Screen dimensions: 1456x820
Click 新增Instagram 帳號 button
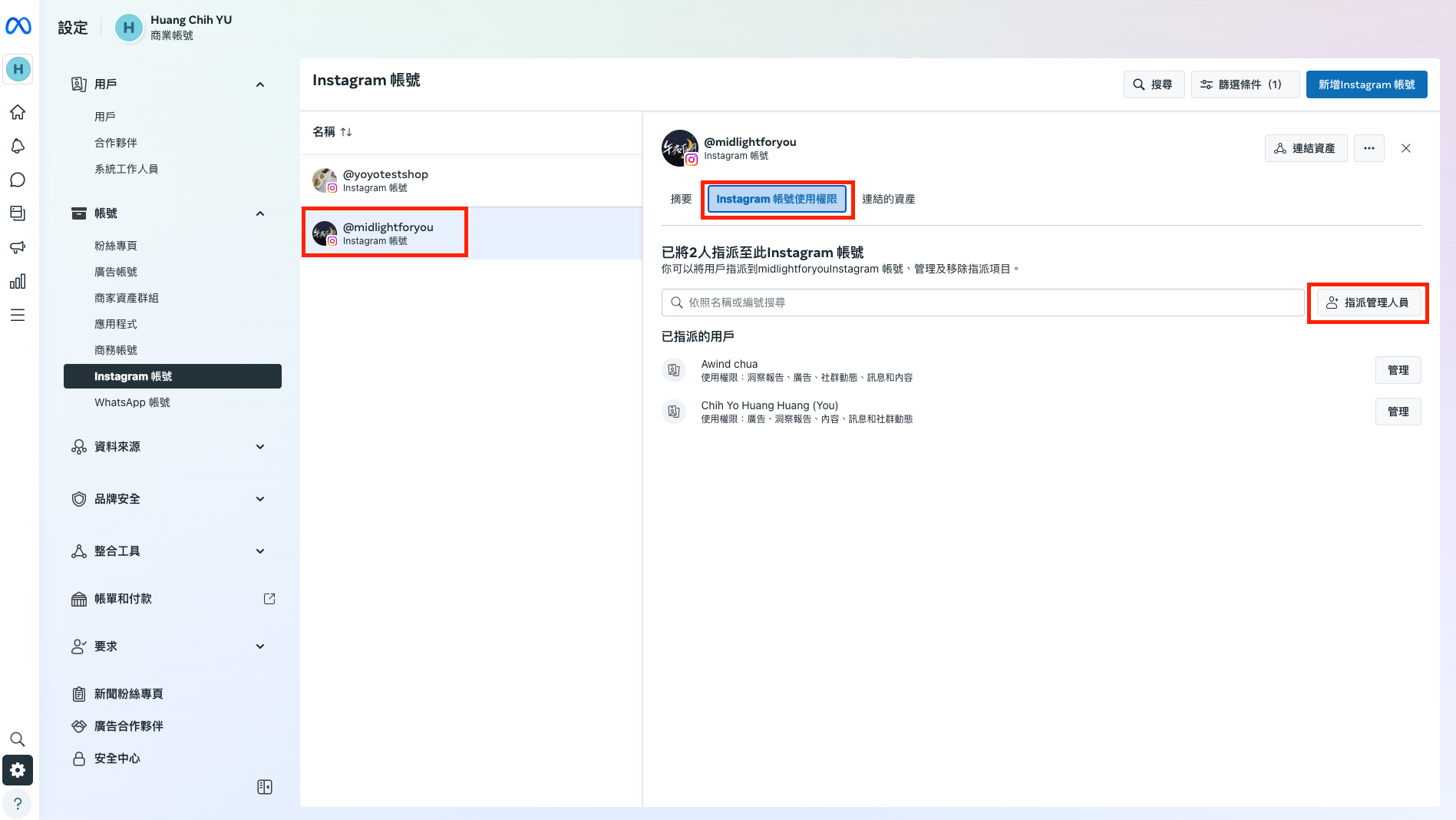tap(1366, 84)
